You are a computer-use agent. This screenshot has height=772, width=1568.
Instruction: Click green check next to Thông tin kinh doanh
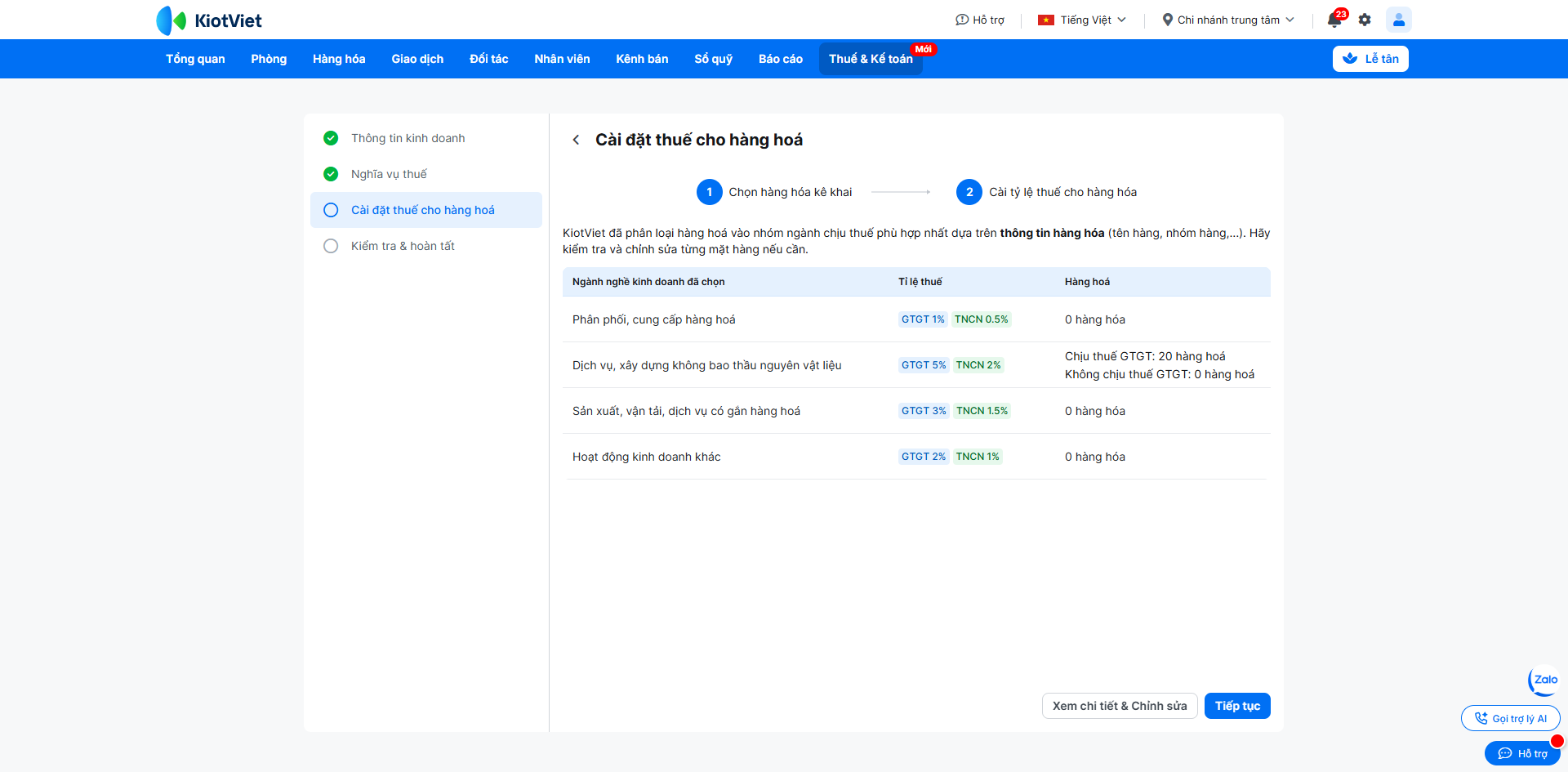pos(331,138)
